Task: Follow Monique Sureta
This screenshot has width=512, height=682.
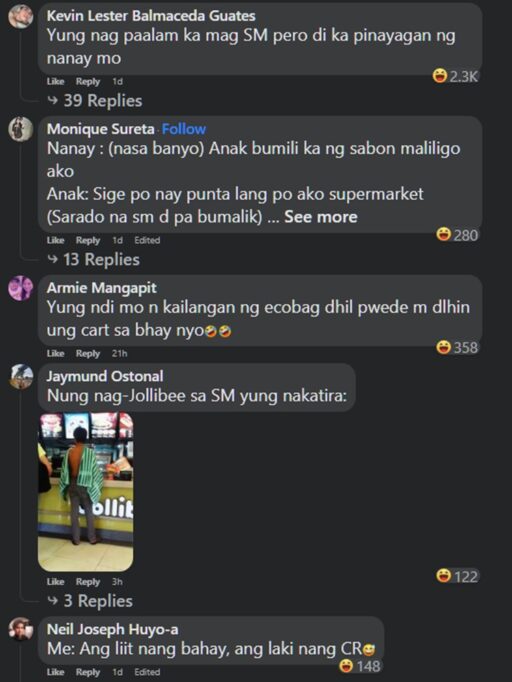Action: click(184, 129)
